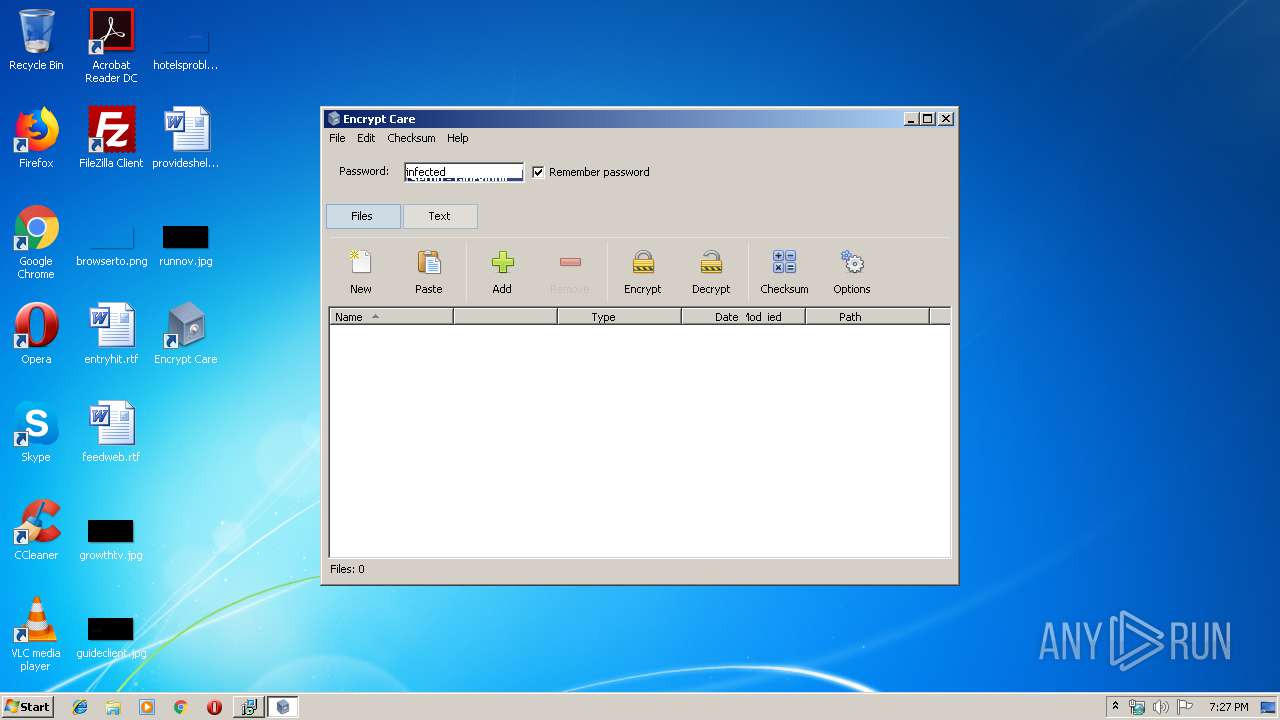Open the Edit menu
This screenshot has width=1280, height=720.
(x=366, y=138)
